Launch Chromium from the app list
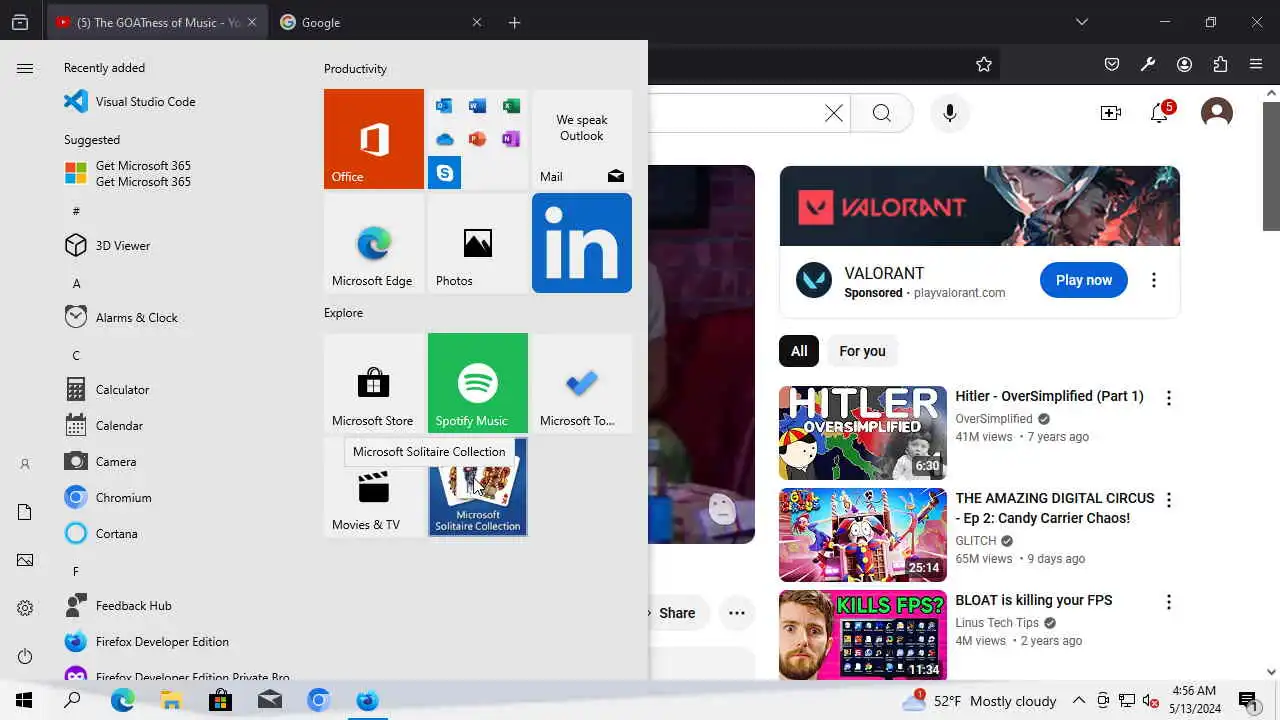This screenshot has height=720, width=1280. pos(108,497)
